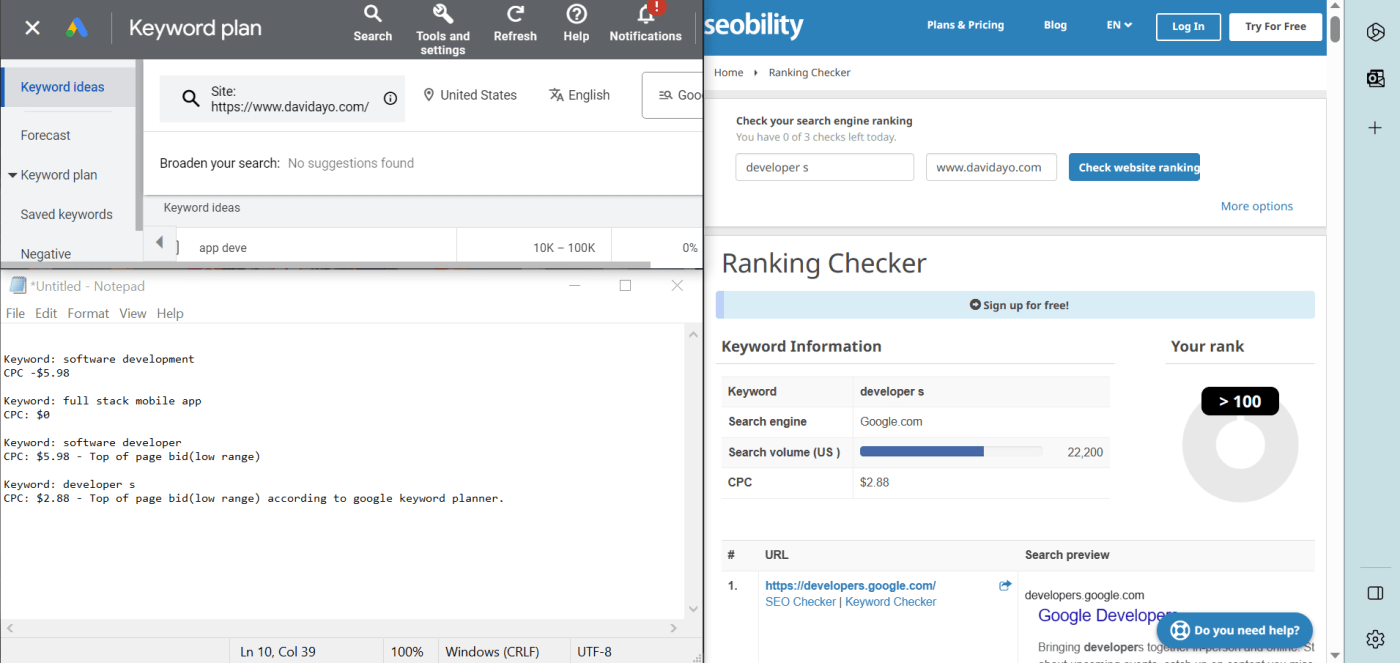
Task: Open Do you need help chat
Action: (1235, 630)
